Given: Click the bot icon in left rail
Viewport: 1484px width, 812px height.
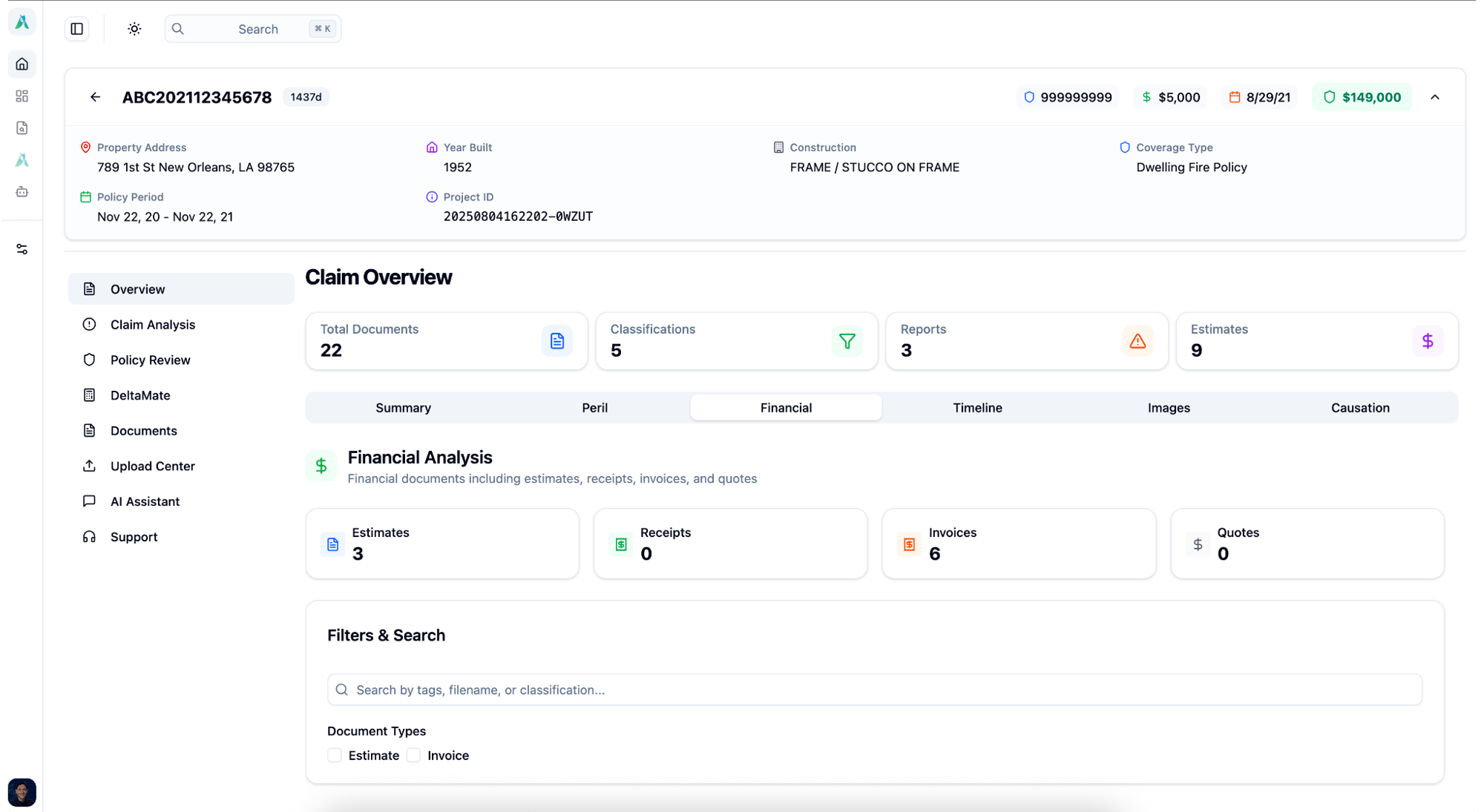Looking at the screenshot, I should coord(22,192).
